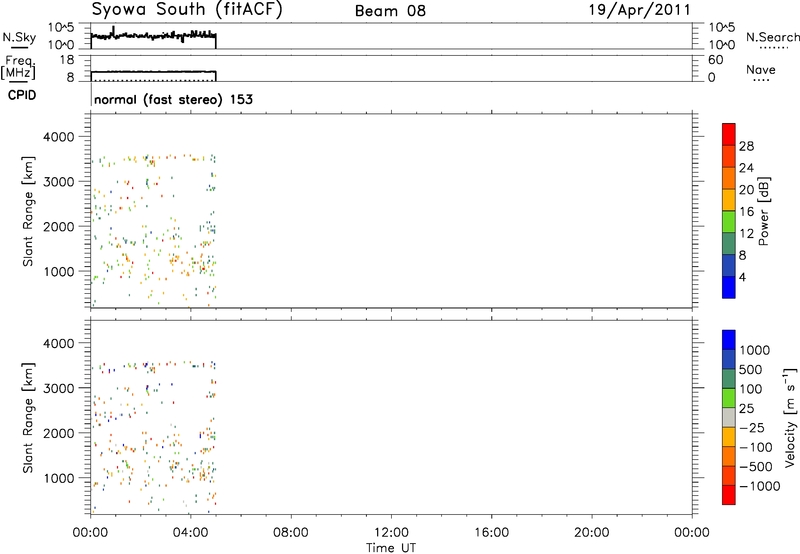
Task: Click the '4' Power colorbar label
Action: 742,278
